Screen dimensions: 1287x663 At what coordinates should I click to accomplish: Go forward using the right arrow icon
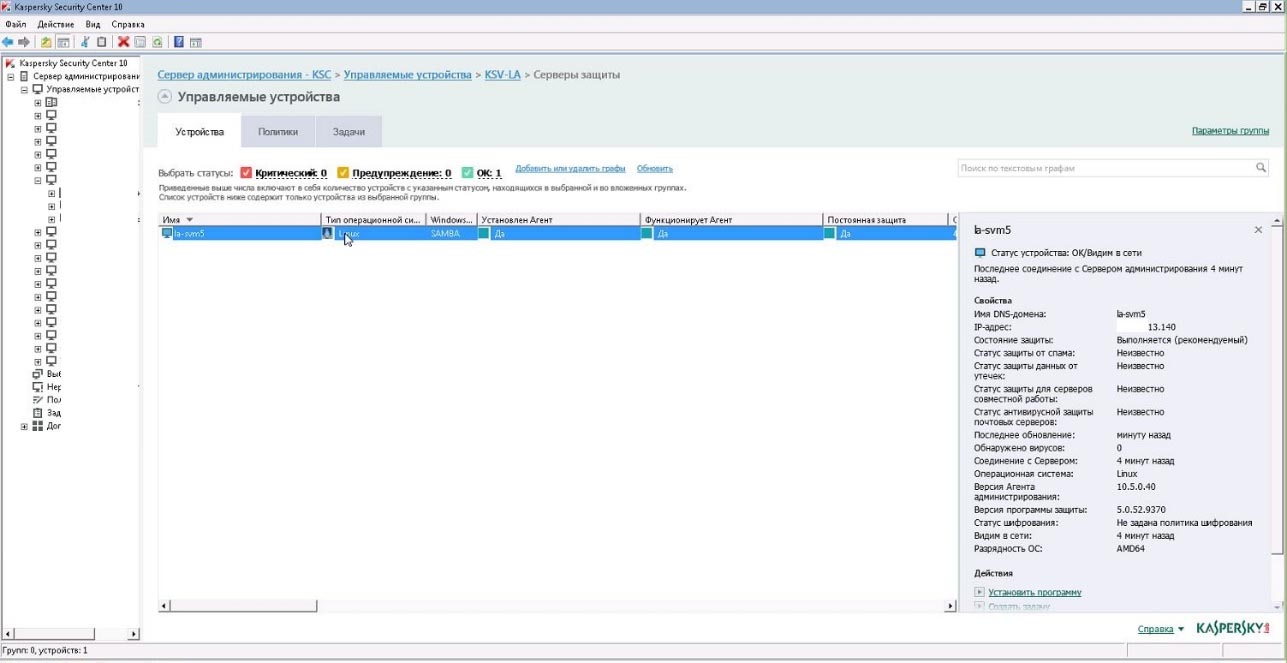[x=24, y=42]
